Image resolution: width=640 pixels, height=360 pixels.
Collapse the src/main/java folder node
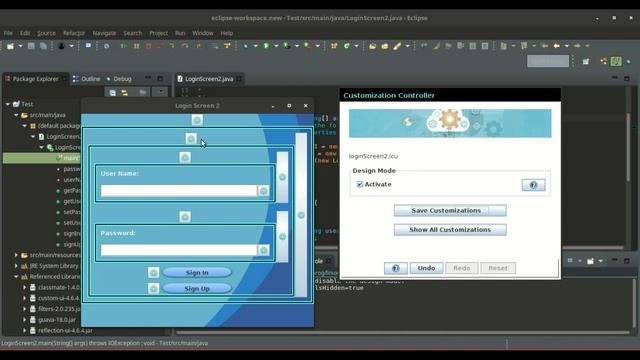16,115
